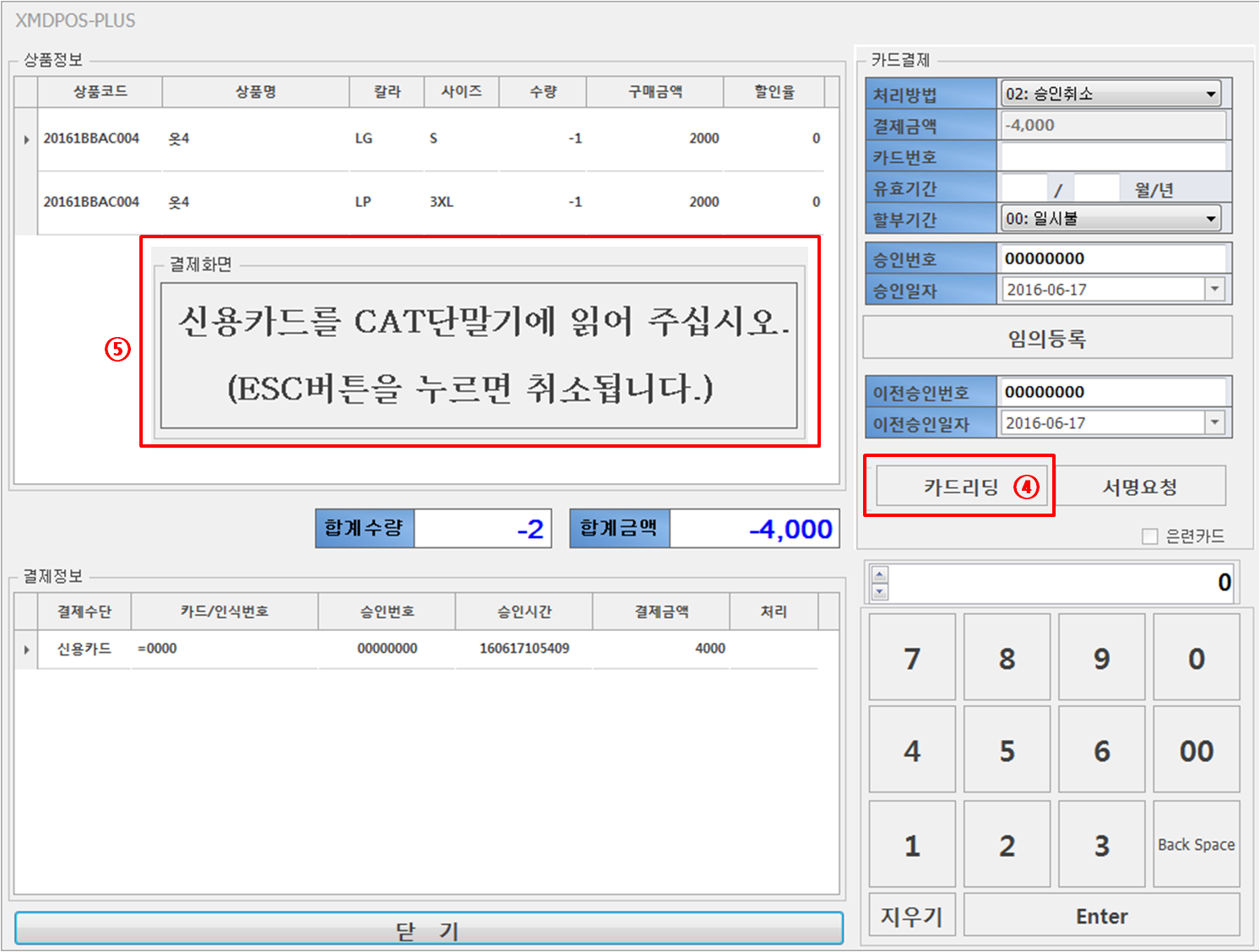Screen dimensions: 1260x952
Task: Click the 결제금액 field showing -4,000
Action: point(1113,125)
